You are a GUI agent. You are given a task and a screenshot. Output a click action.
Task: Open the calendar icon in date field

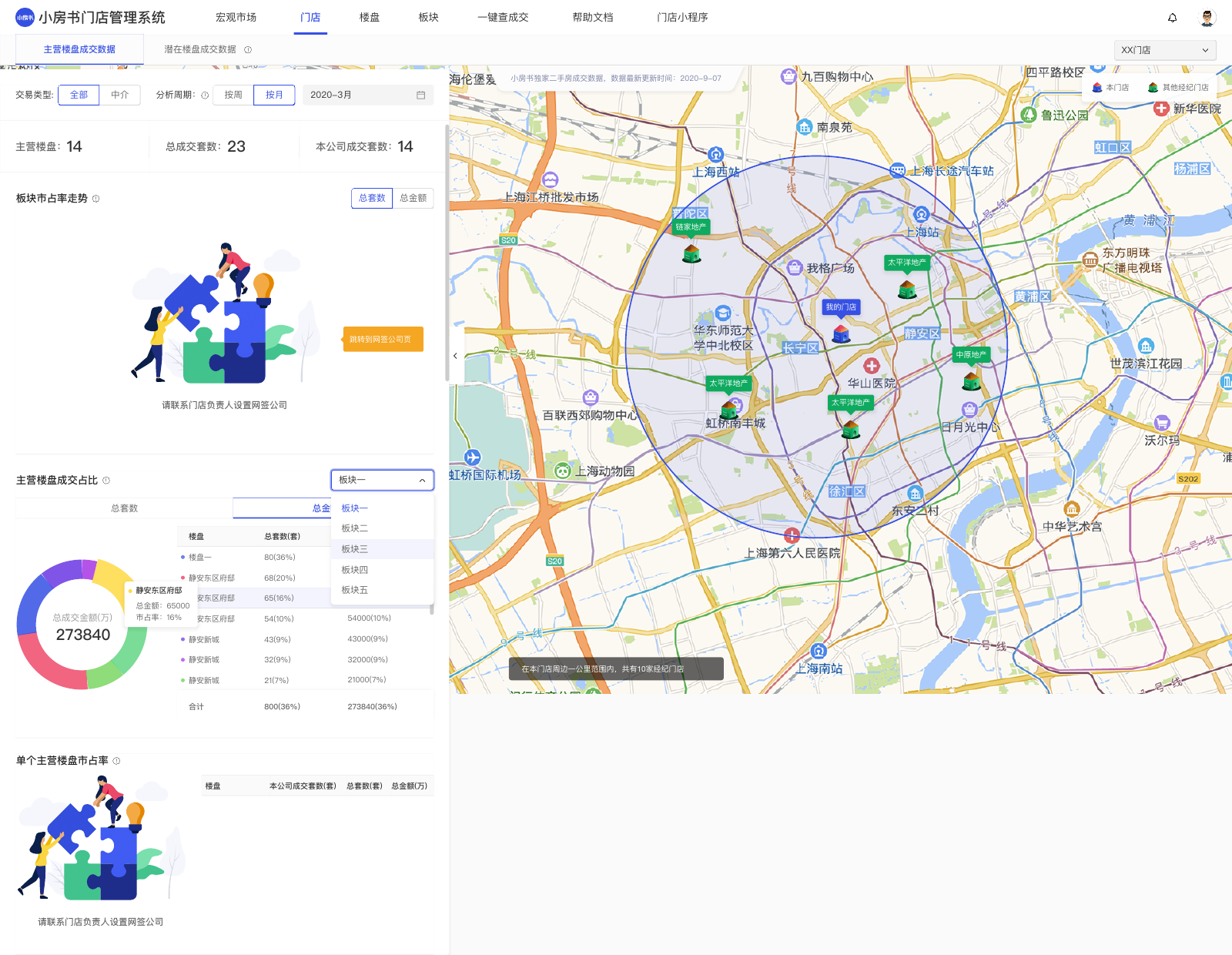421,95
